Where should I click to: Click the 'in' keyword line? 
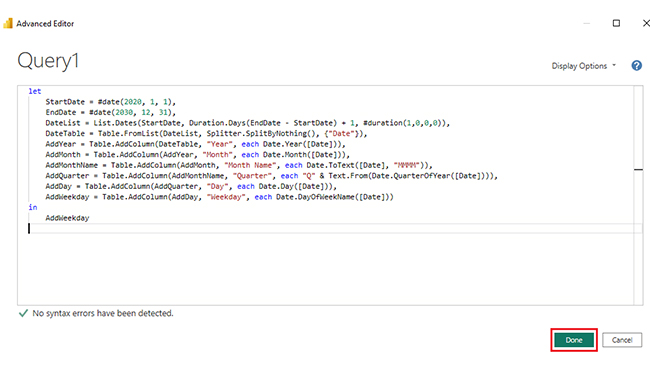33,207
